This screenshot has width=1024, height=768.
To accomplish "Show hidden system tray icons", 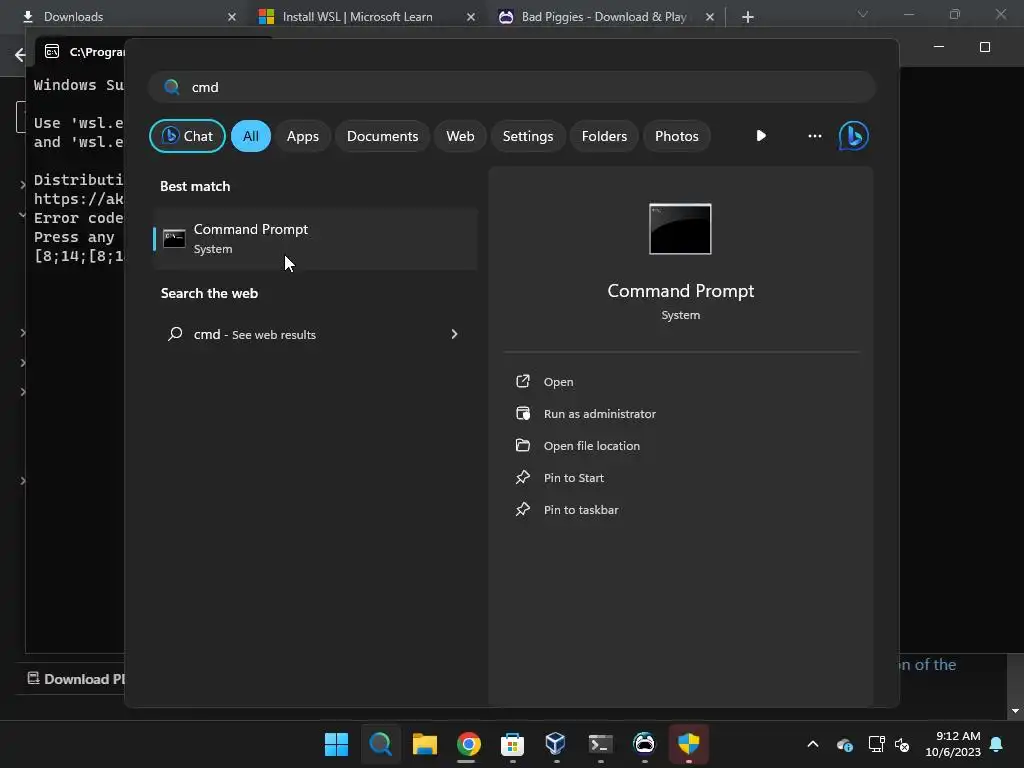I will click(x=813, y=744).
